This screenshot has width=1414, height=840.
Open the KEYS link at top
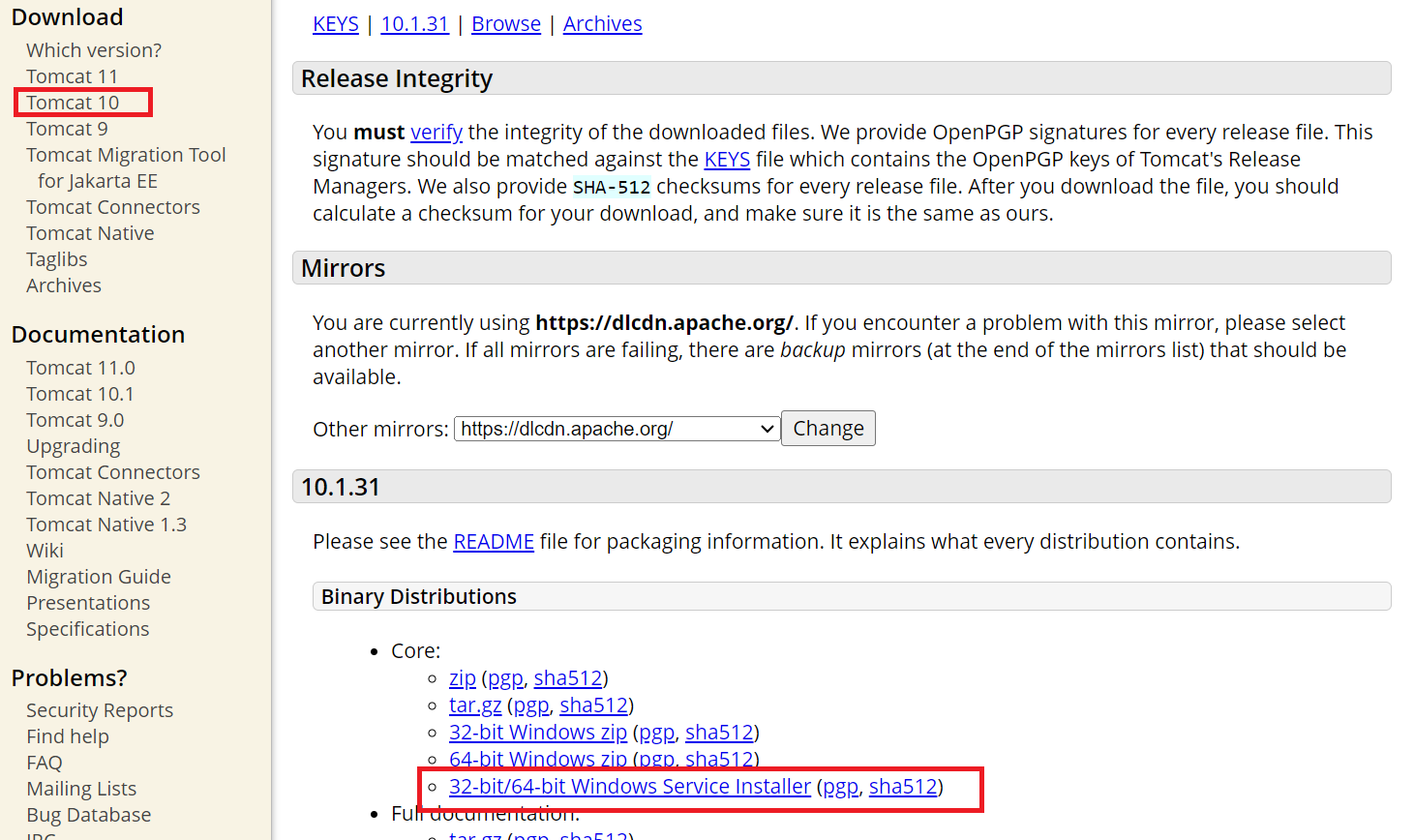coord(336,24)
